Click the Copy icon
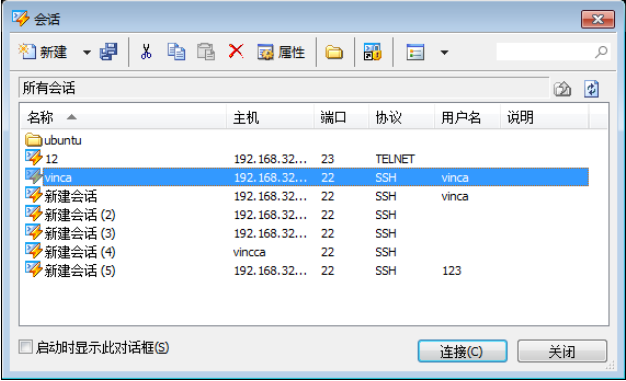The image size is (626, 381). click(176, 52)
